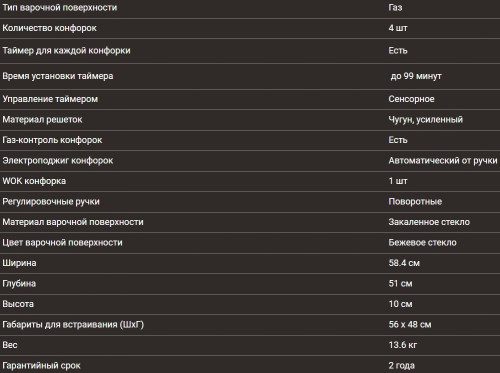Viewport: 500px width, 373px height.
Task: Click the value "4 шт"
Action: [398, 28]
